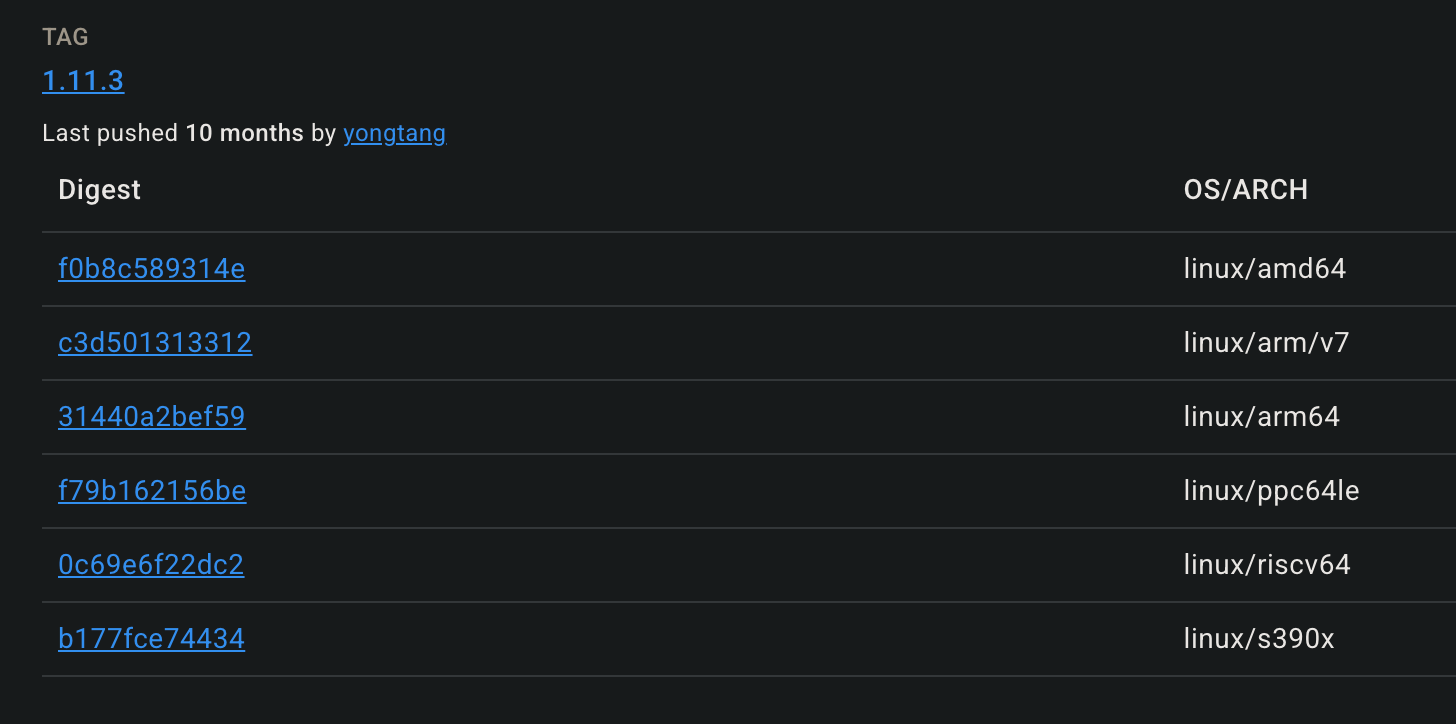
Task: Select the linux/arm/v7 architecture text
Action: [x=1266, y=343]
